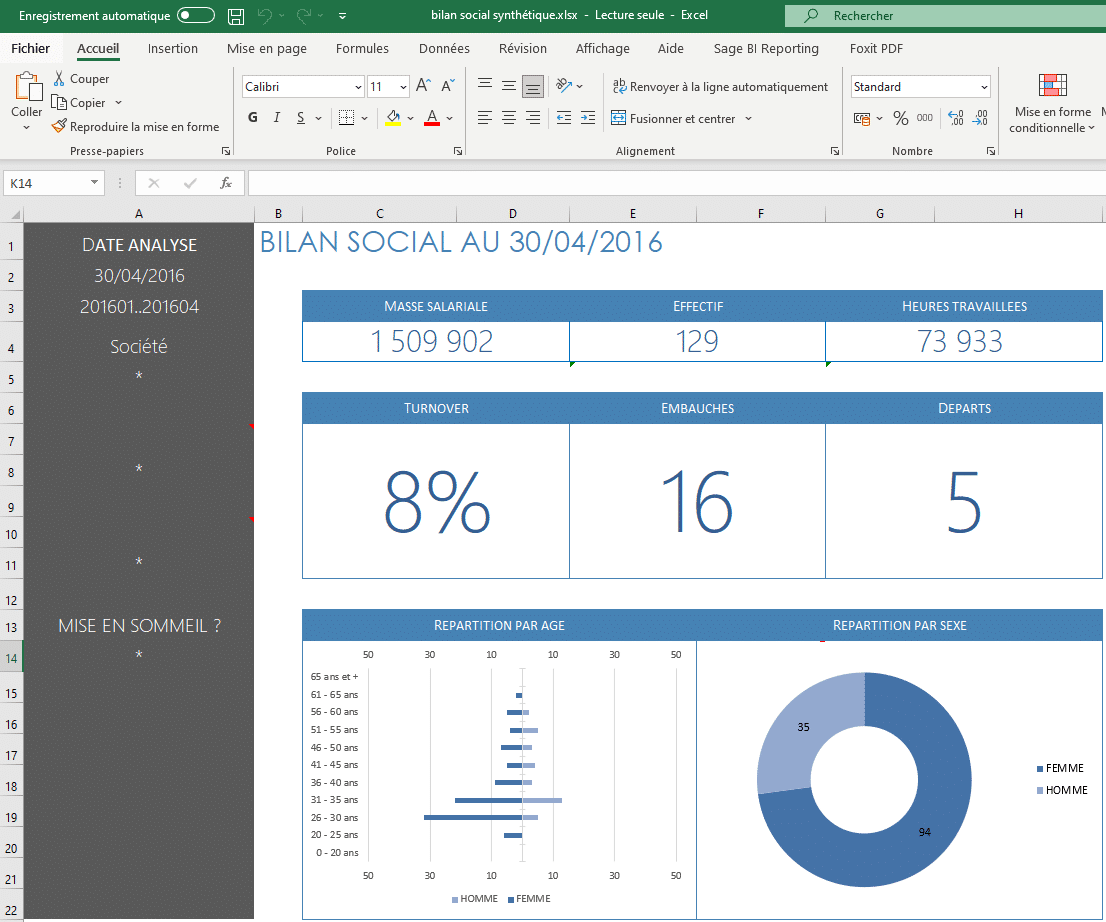Toggle italic formatting

[x=277, y=118]
